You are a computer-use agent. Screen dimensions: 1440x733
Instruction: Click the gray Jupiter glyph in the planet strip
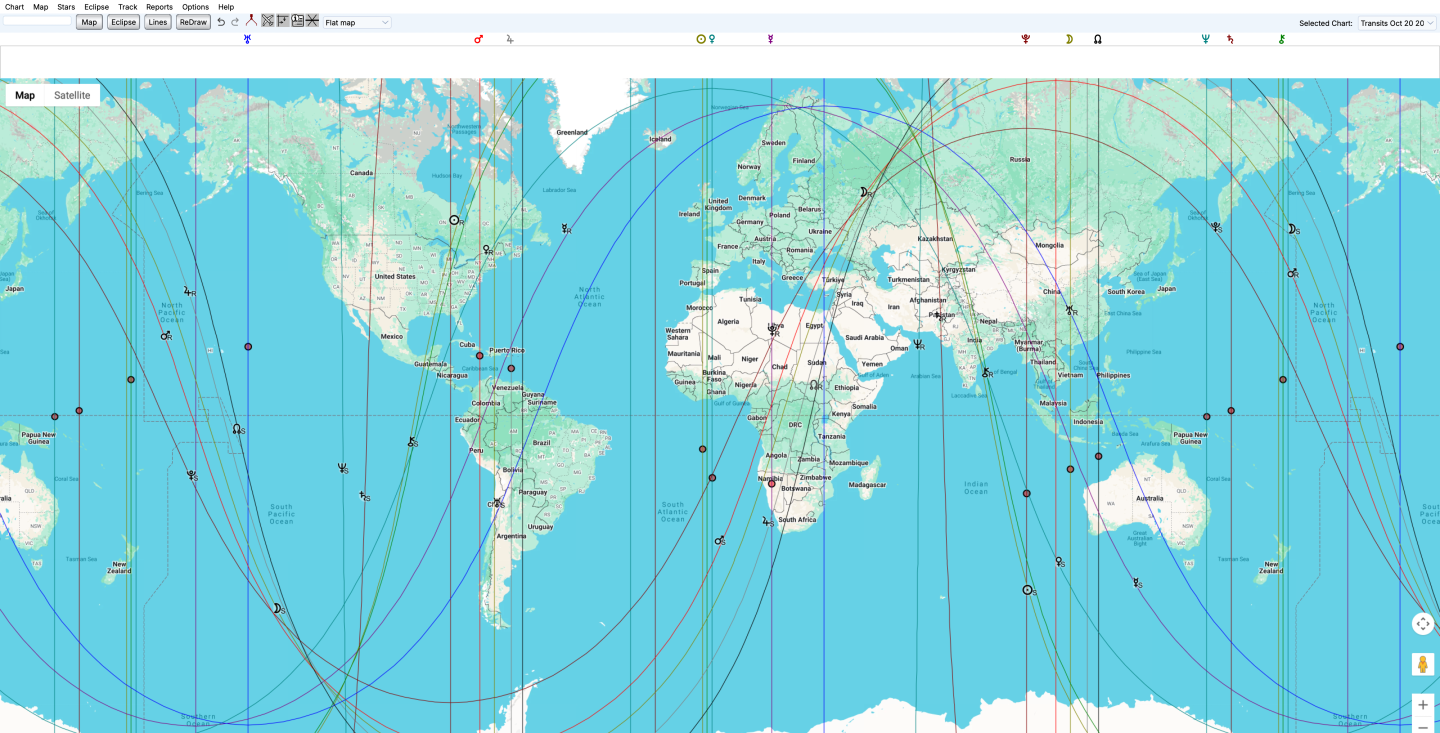coord(510,39)
